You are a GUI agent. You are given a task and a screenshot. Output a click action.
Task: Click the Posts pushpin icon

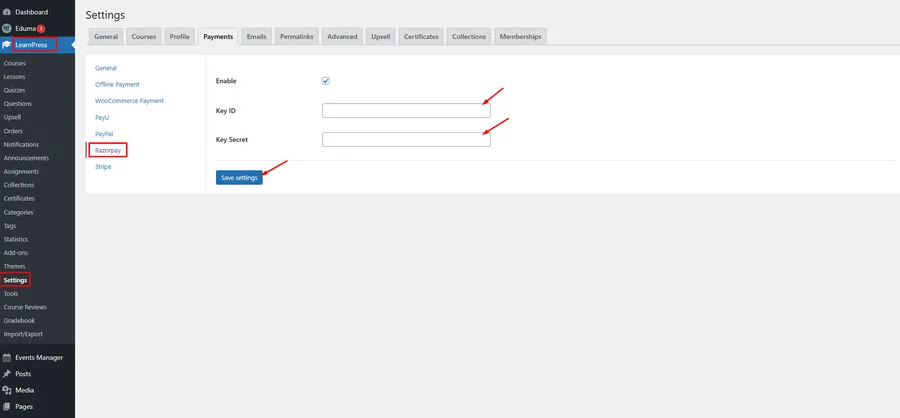tap(7, 374)
